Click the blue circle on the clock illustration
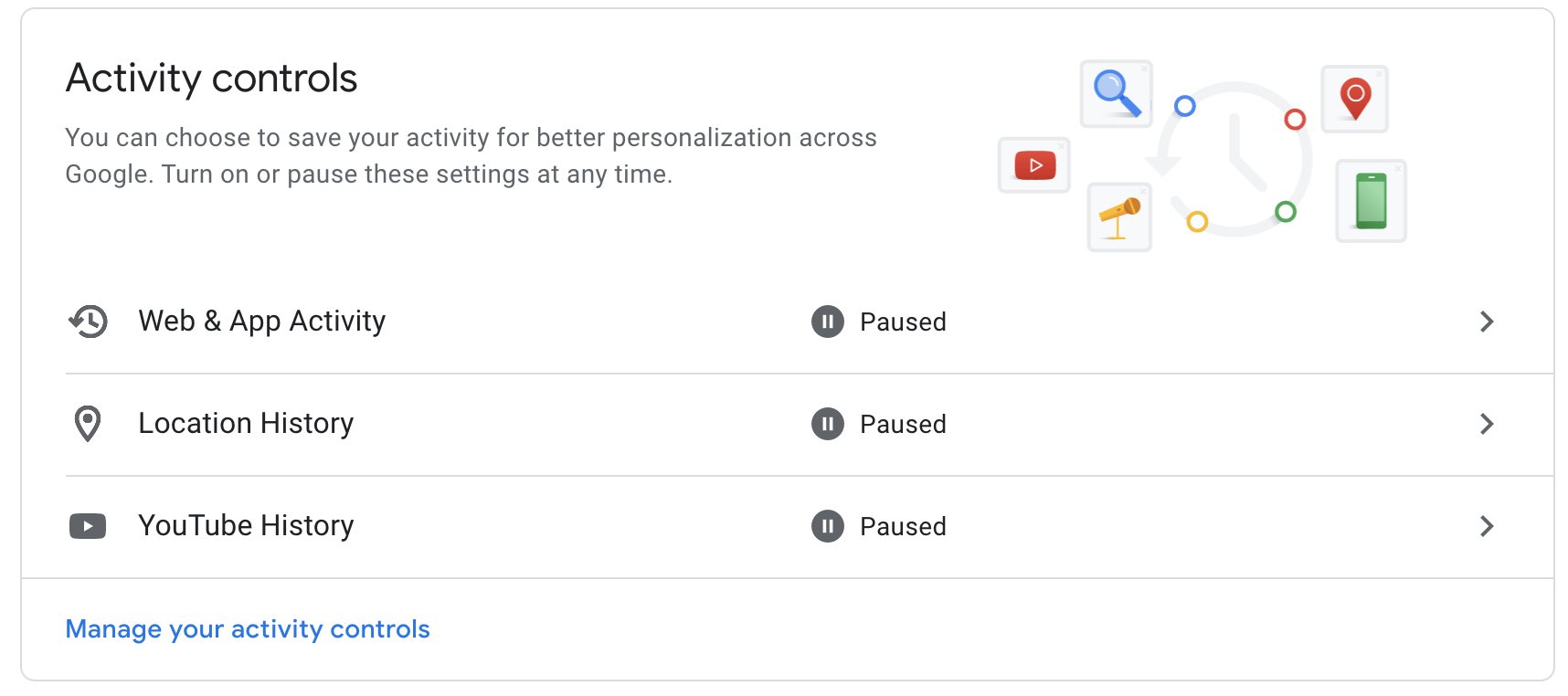1568x696 pixels. (1185, 106)
